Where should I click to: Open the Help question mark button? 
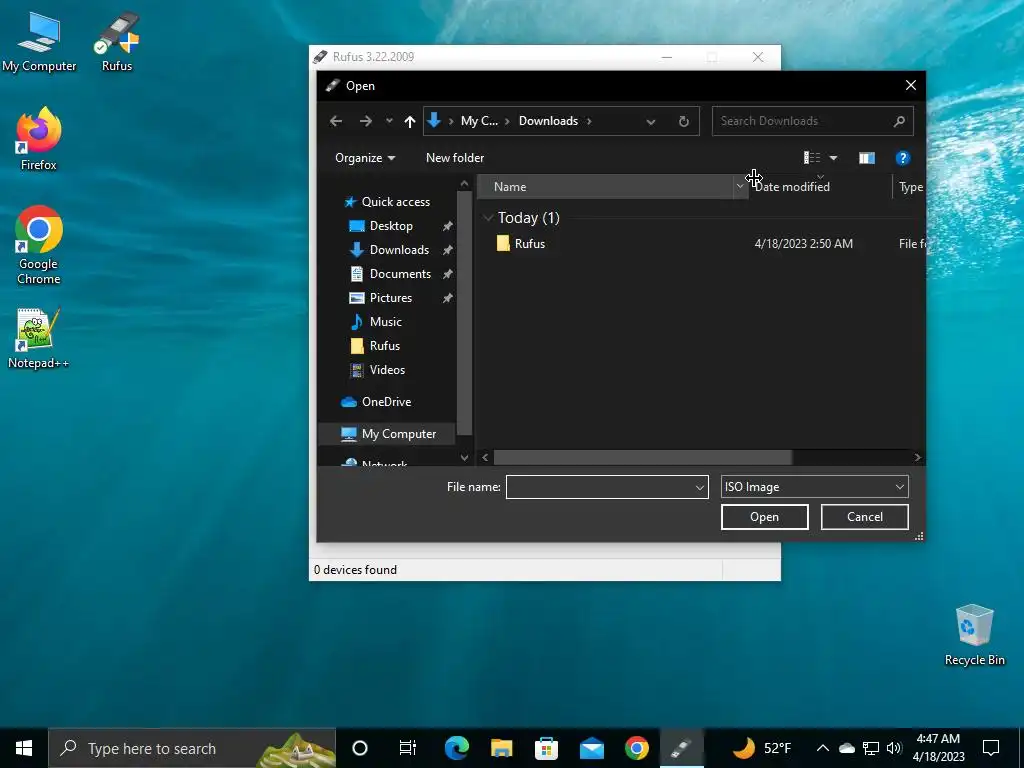[x=903, y=158]
